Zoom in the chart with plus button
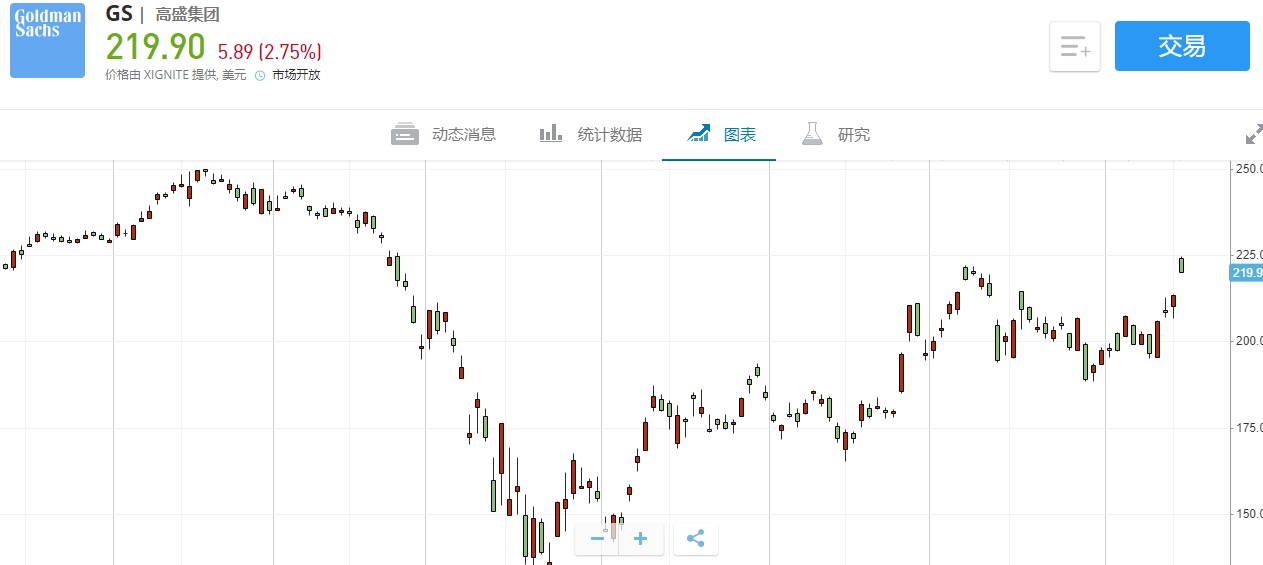 pyautogui.click(x=641, y=539)
